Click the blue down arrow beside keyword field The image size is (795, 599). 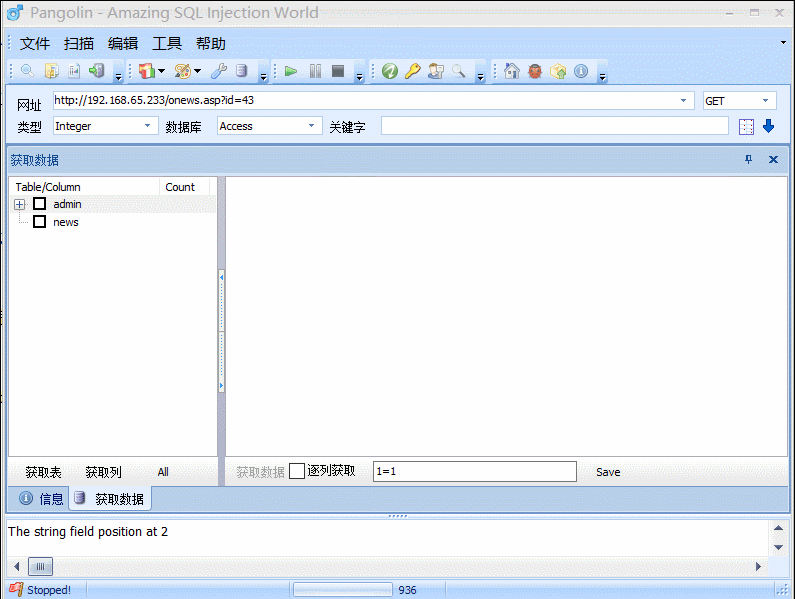[768, 126]
